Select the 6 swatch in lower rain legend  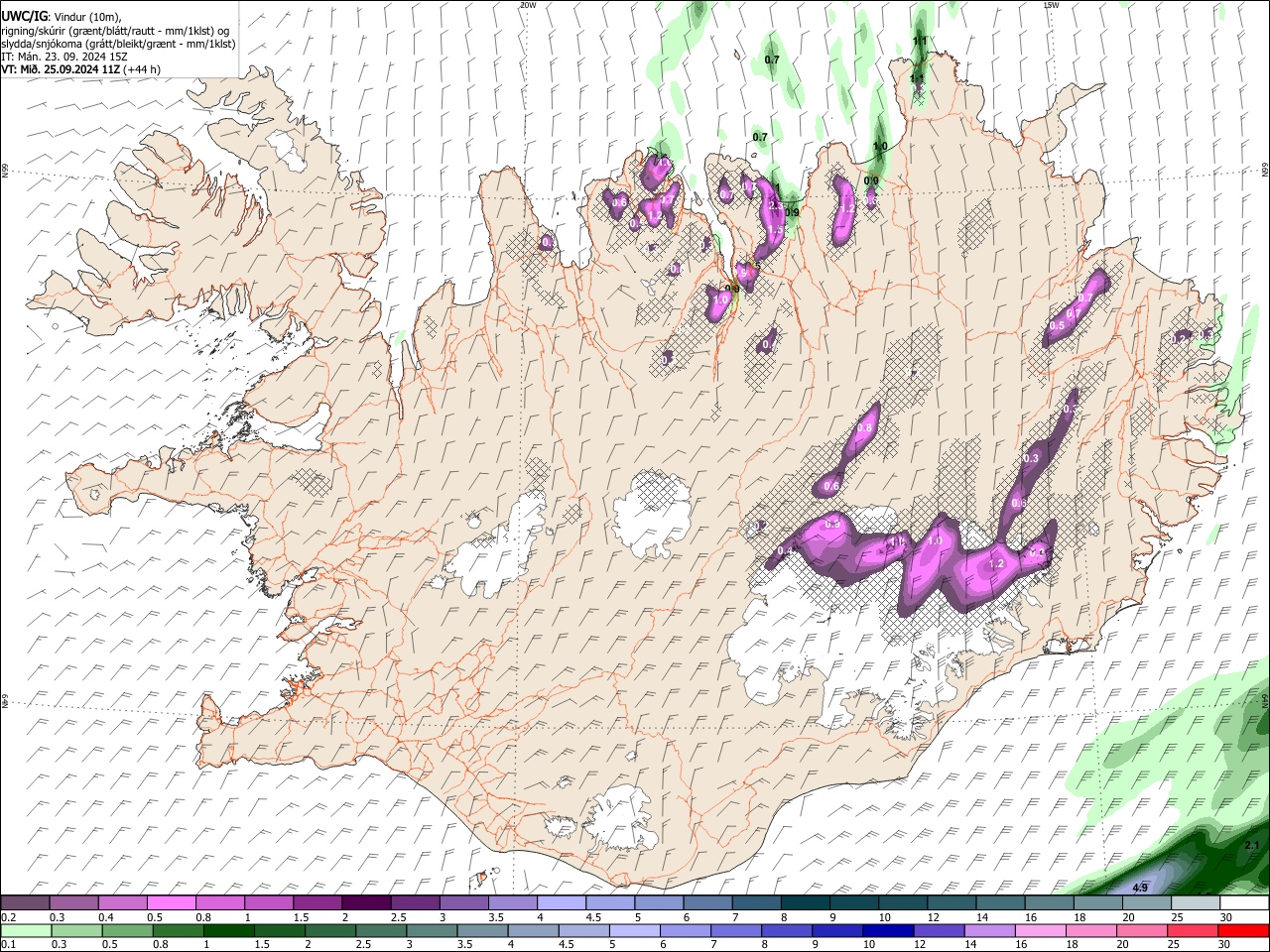686,930
